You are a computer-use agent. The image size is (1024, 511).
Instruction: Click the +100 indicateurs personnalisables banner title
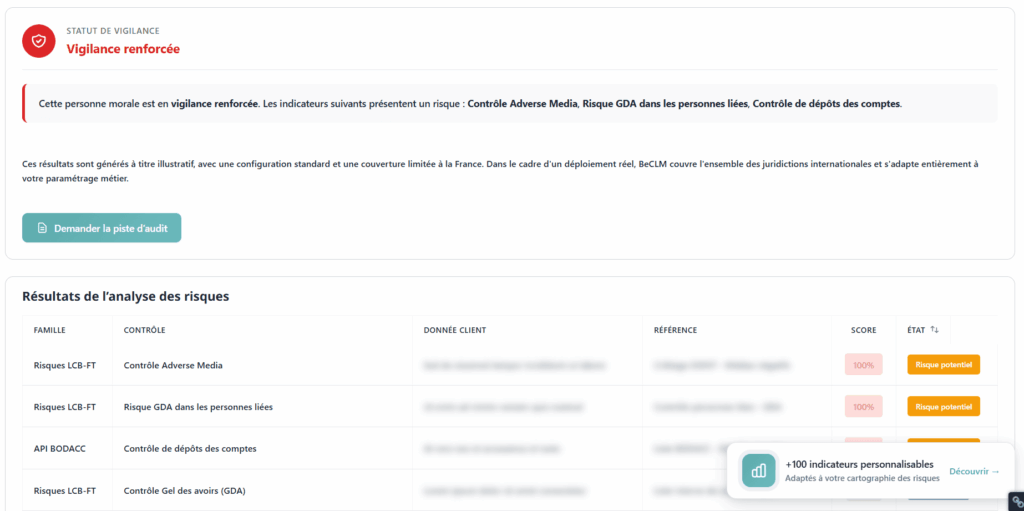click(x=859, y=464)
